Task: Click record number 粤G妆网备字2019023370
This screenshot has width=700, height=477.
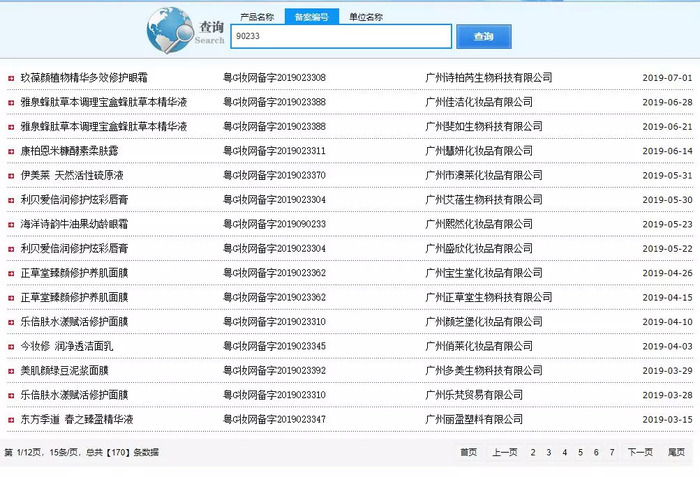Action: [x=275, y=176]
